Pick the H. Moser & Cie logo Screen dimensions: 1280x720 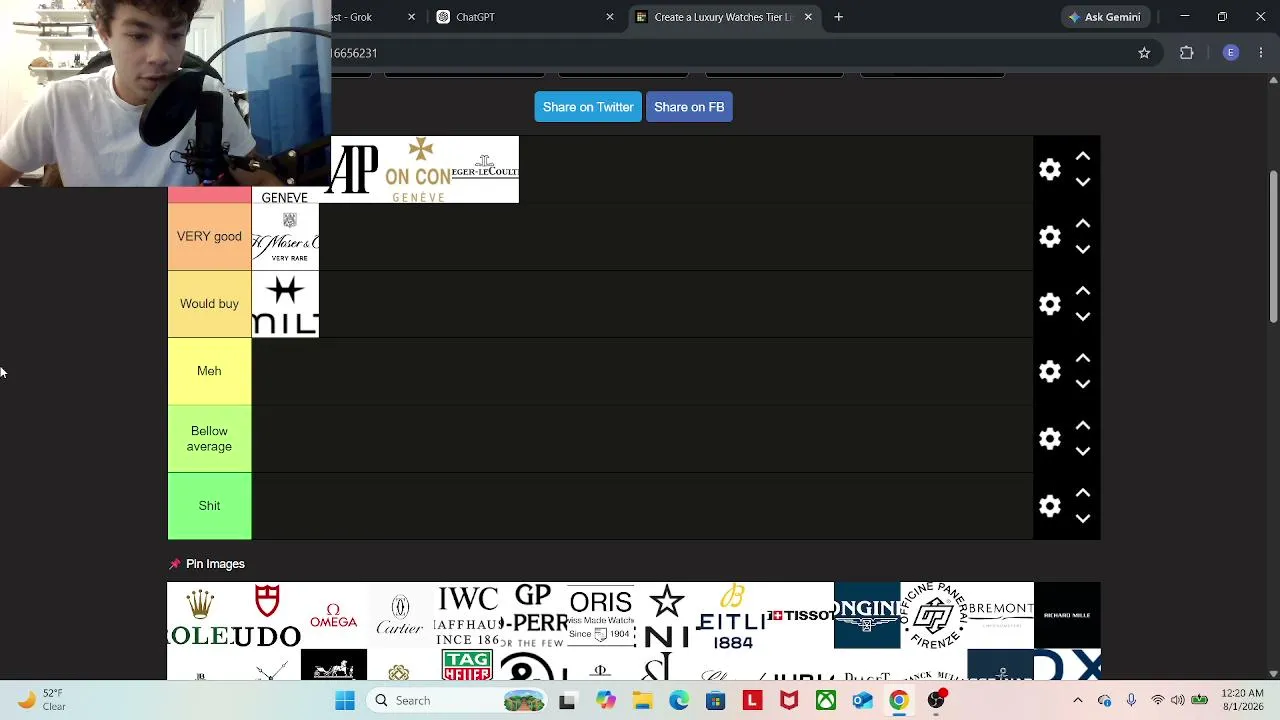(285, 237)
